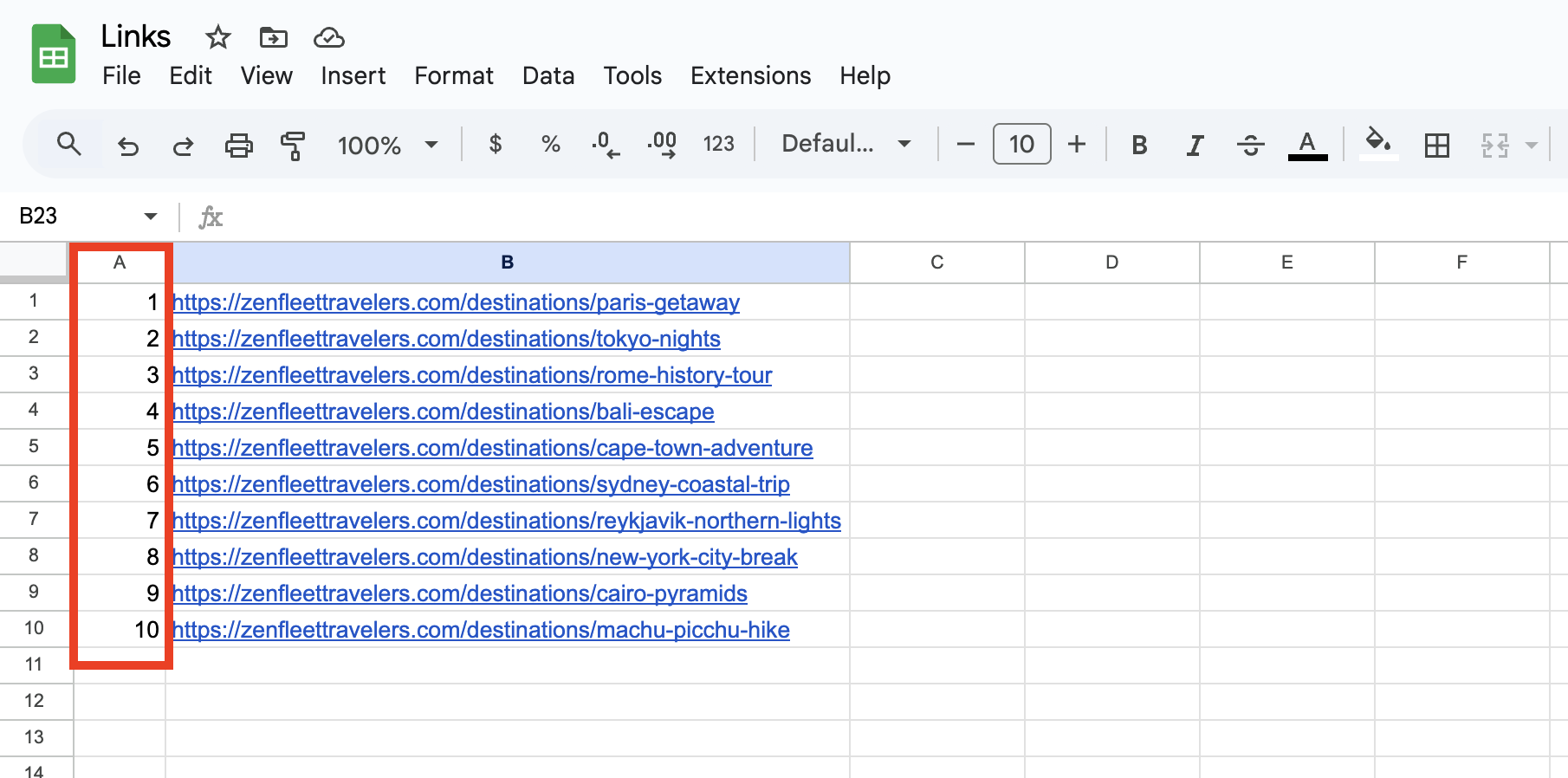
Task: Follow the machu-picchu-hike link
Action: 481,630
